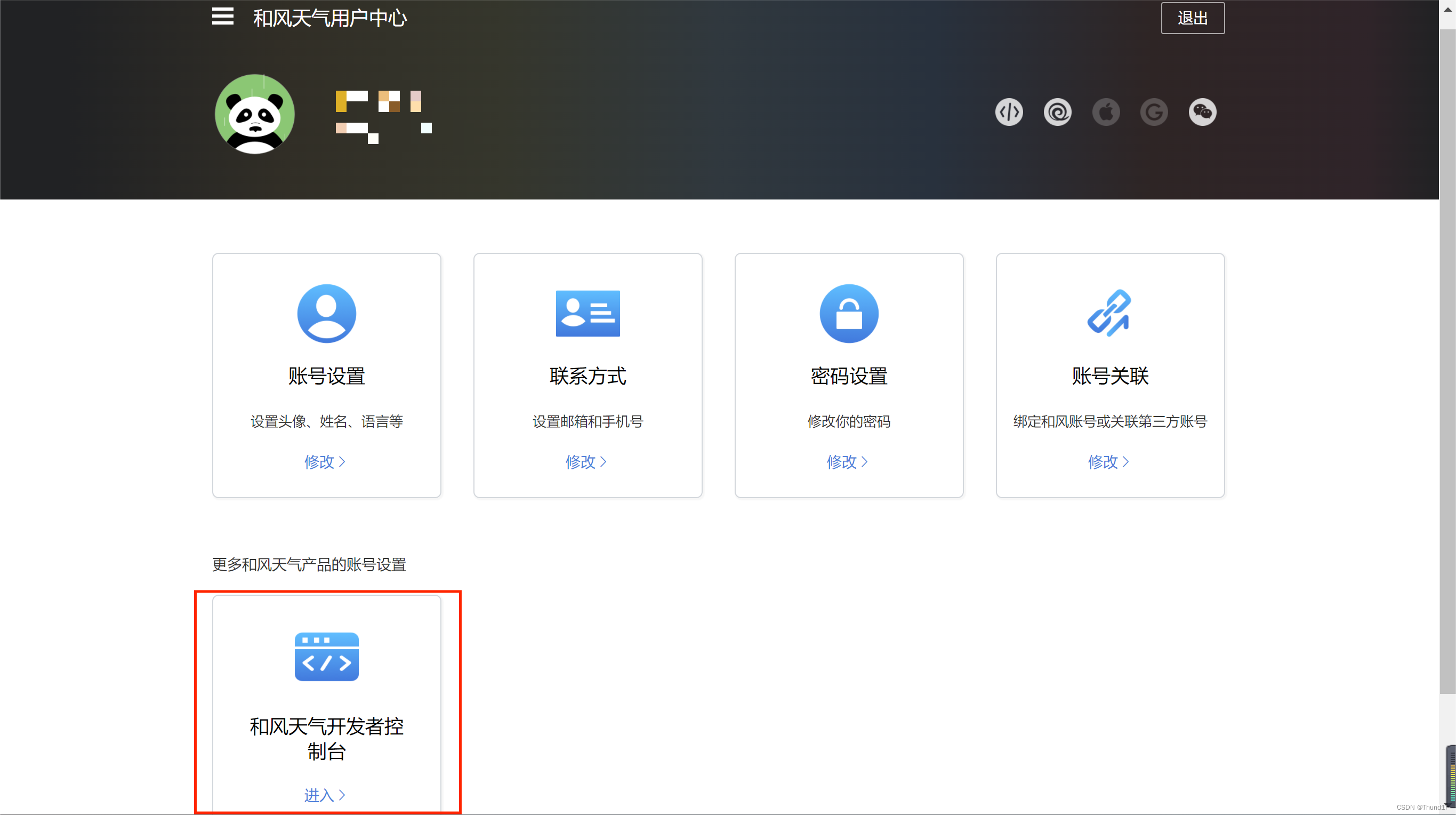Click the 退出 logout button
Screen dimensions: 1456x815
[1193, 18]
